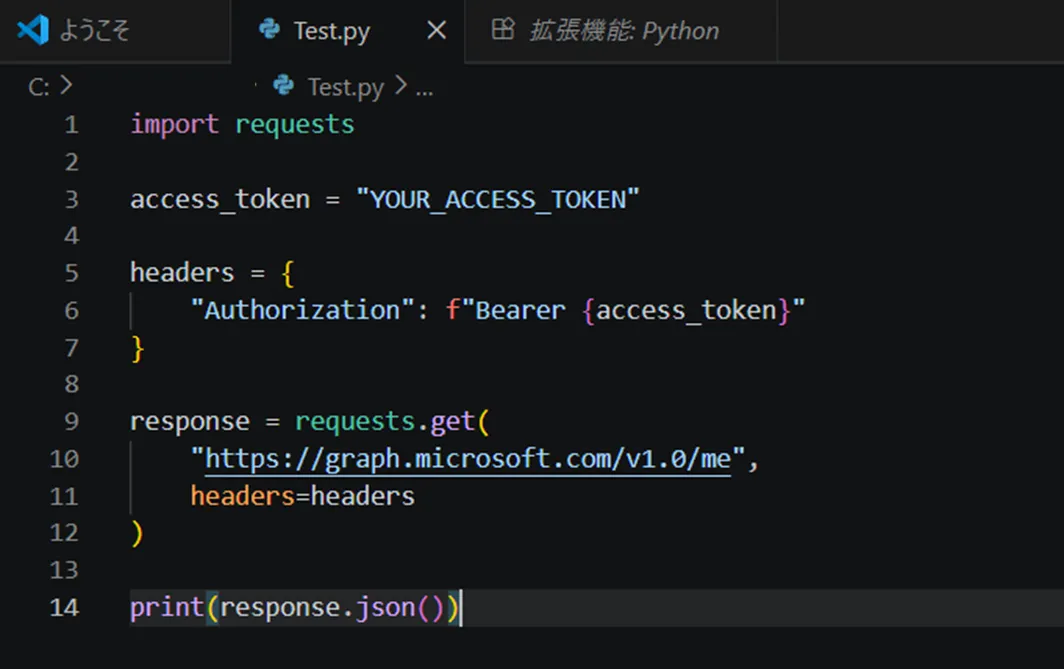Viewport: 1064px width, 669px height.
Task: Click the headers dictionary on line 5
Action: pyautogui.click(x=181, y=272)
